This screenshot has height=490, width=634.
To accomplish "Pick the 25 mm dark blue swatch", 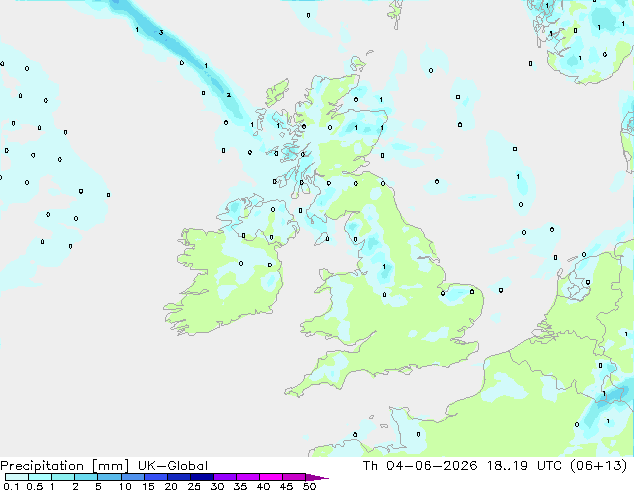I will 202,477.
